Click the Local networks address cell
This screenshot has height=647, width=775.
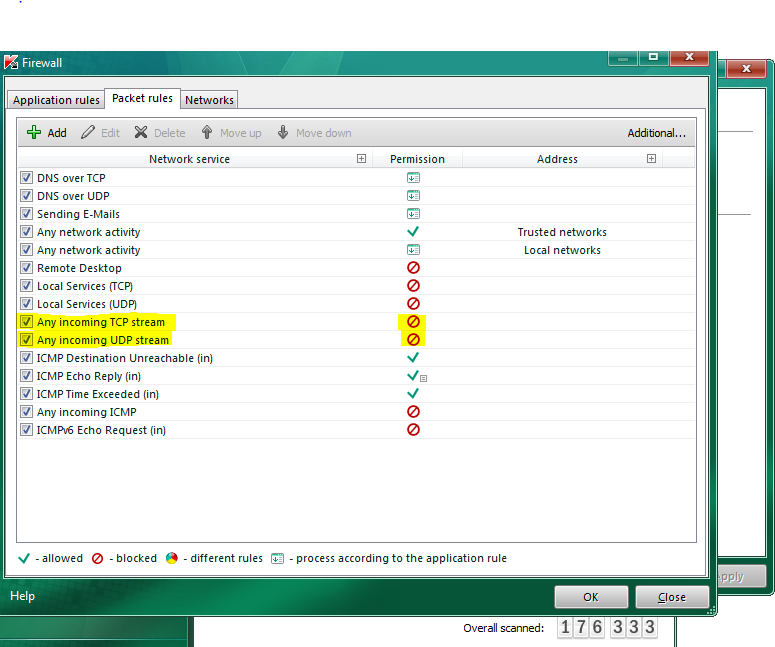(562, 250)
